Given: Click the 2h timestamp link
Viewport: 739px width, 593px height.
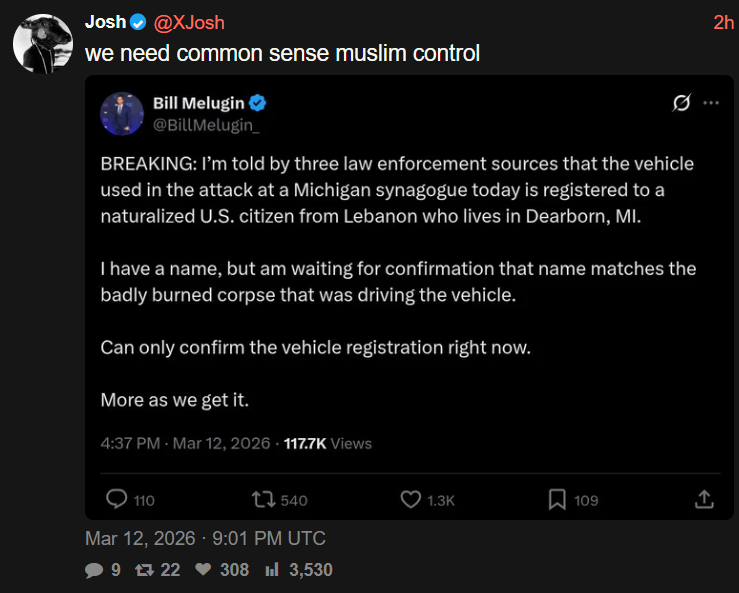Looking at the screenshot, I should coord(723,22).
